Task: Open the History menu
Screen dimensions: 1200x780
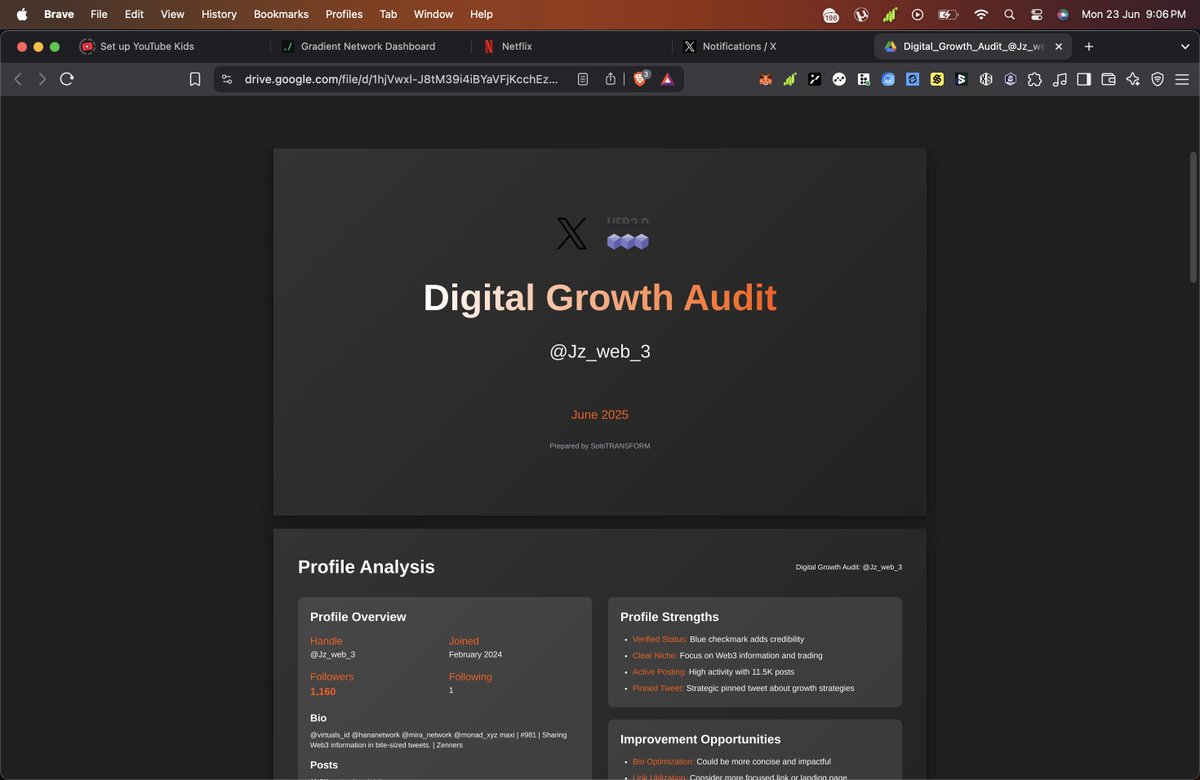Action: 219,14
